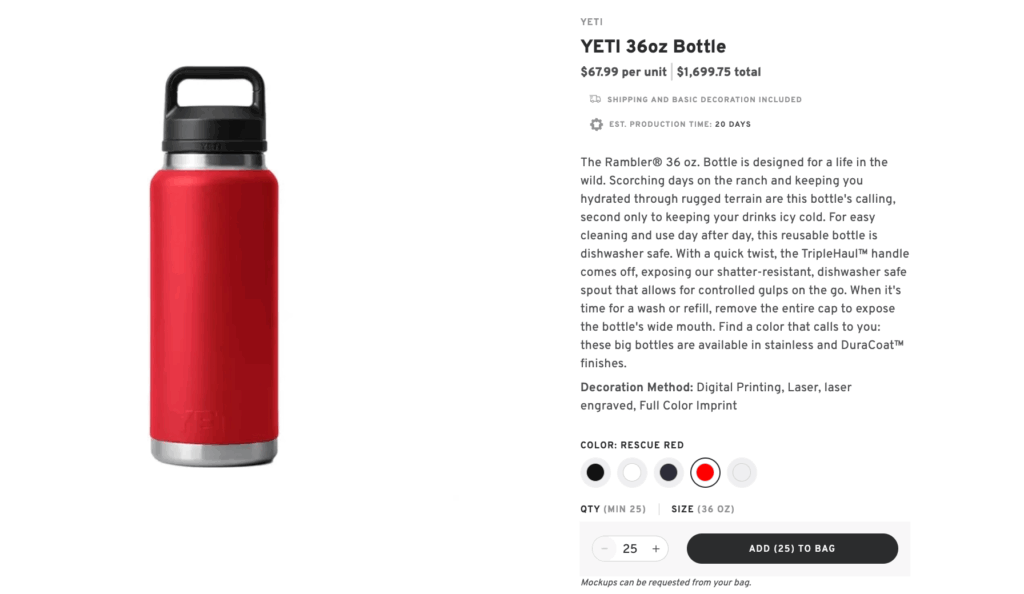The image size is (1024, 594).
Task: Click the QTY (MIN 25) label
Action: point(611,508)
